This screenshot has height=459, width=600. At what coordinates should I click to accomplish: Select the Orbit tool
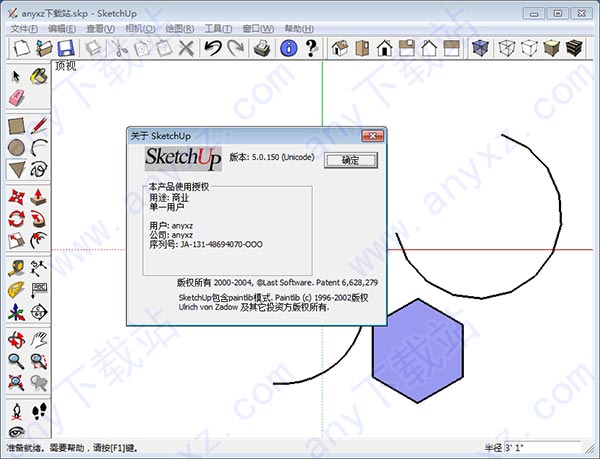16,340
